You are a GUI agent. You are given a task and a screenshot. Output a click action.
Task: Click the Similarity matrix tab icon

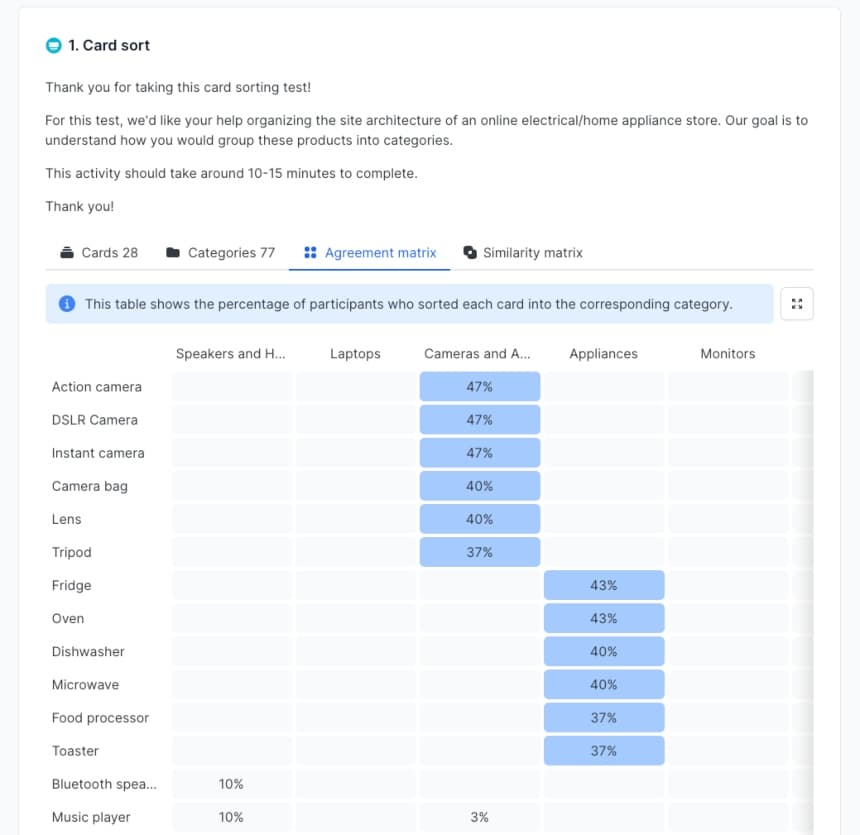[468, 252]
